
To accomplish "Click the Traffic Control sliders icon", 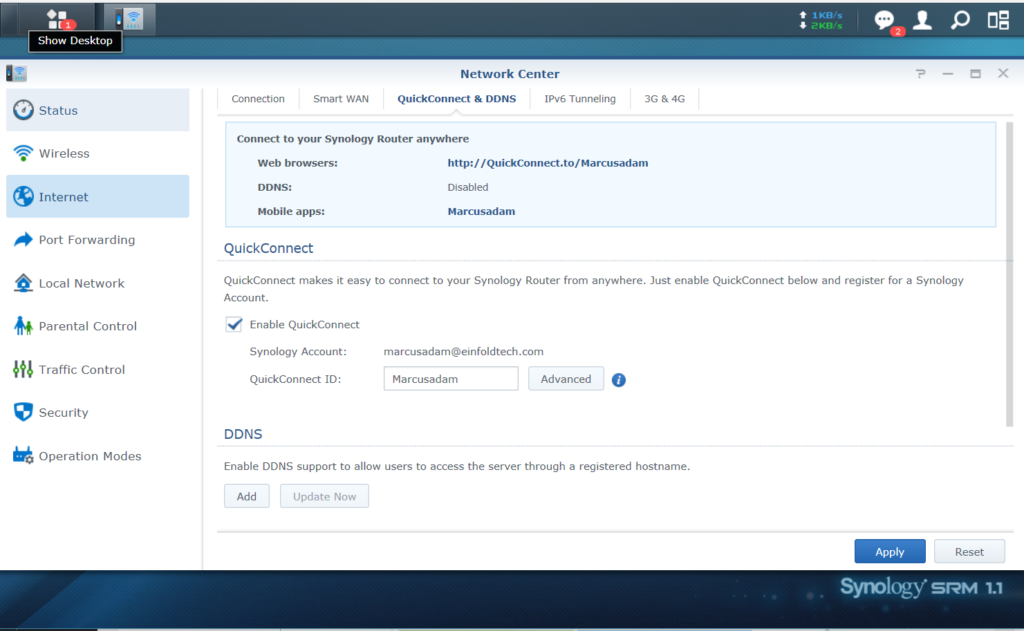I will click(23, 369).
